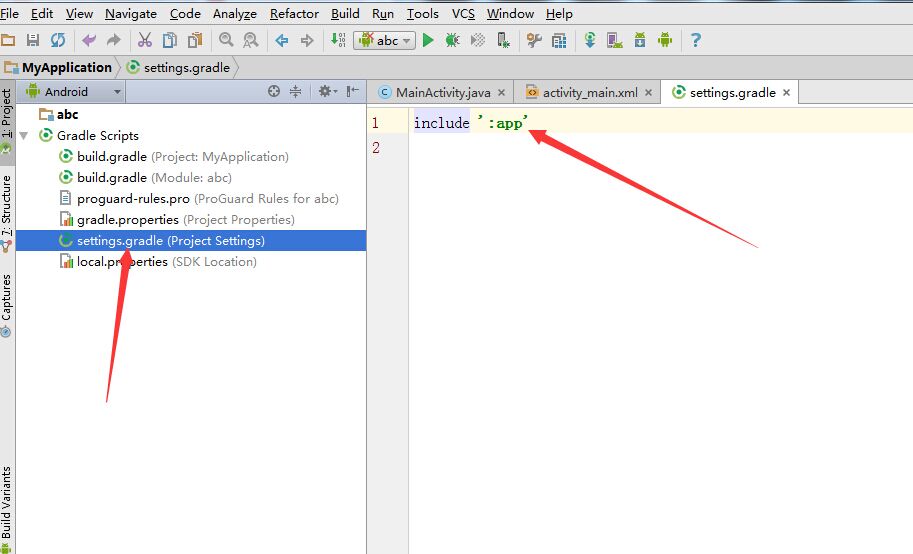The width and height of the screenshot is (913, 554).
Task: Click the Help question mark icon
Action: click(x=695, y=40)
